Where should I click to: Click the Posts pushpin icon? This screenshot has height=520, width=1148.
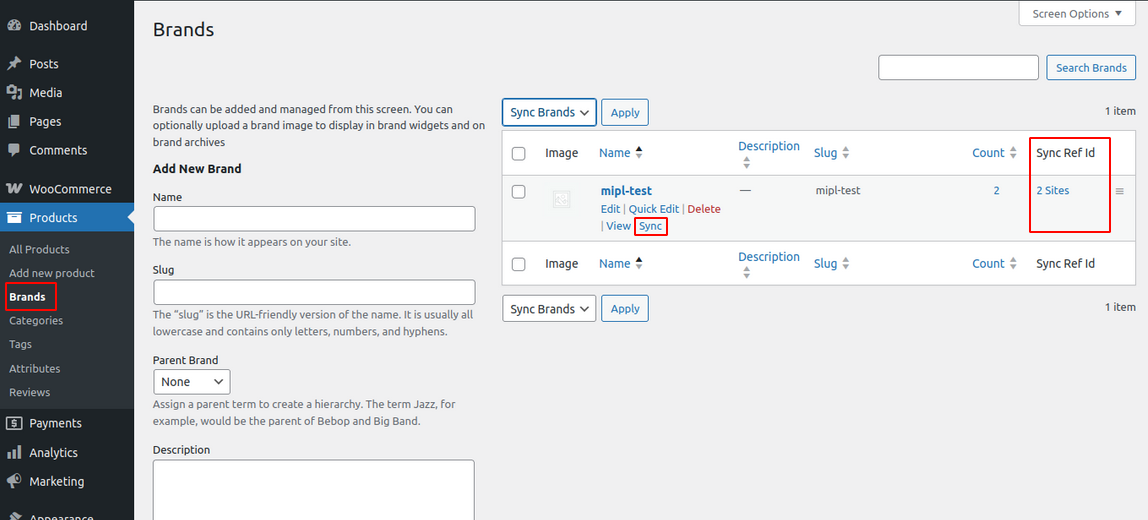14,64
